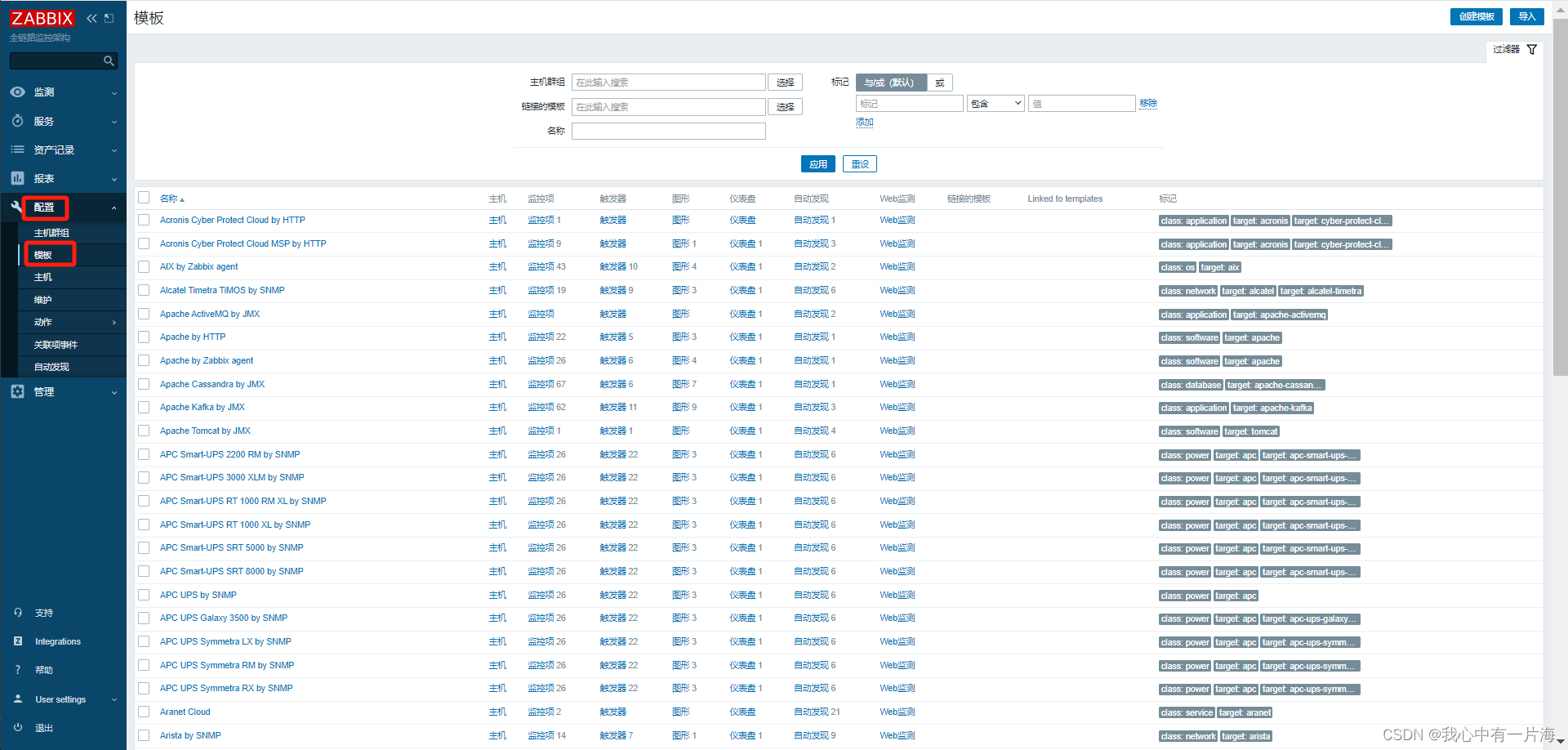Click the magnifier icon in sidebar search
Viewport: 1568px width, 750px height.
coord(109,60)
